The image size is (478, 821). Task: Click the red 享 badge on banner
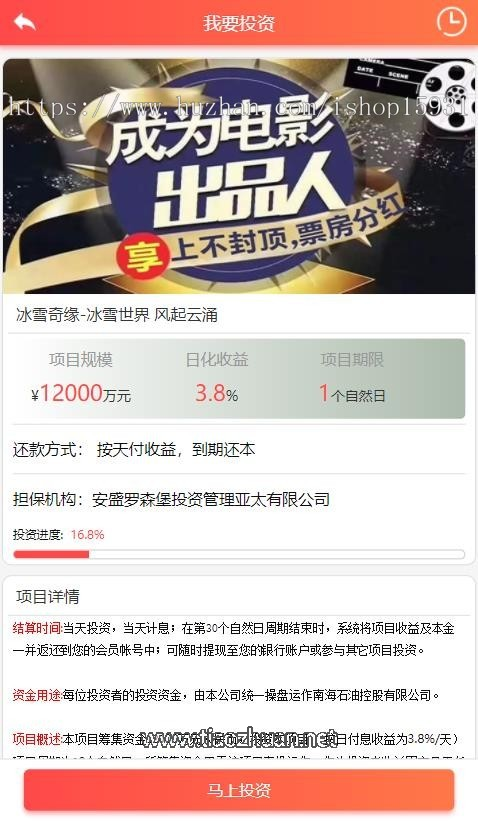[x=143, y=256]
